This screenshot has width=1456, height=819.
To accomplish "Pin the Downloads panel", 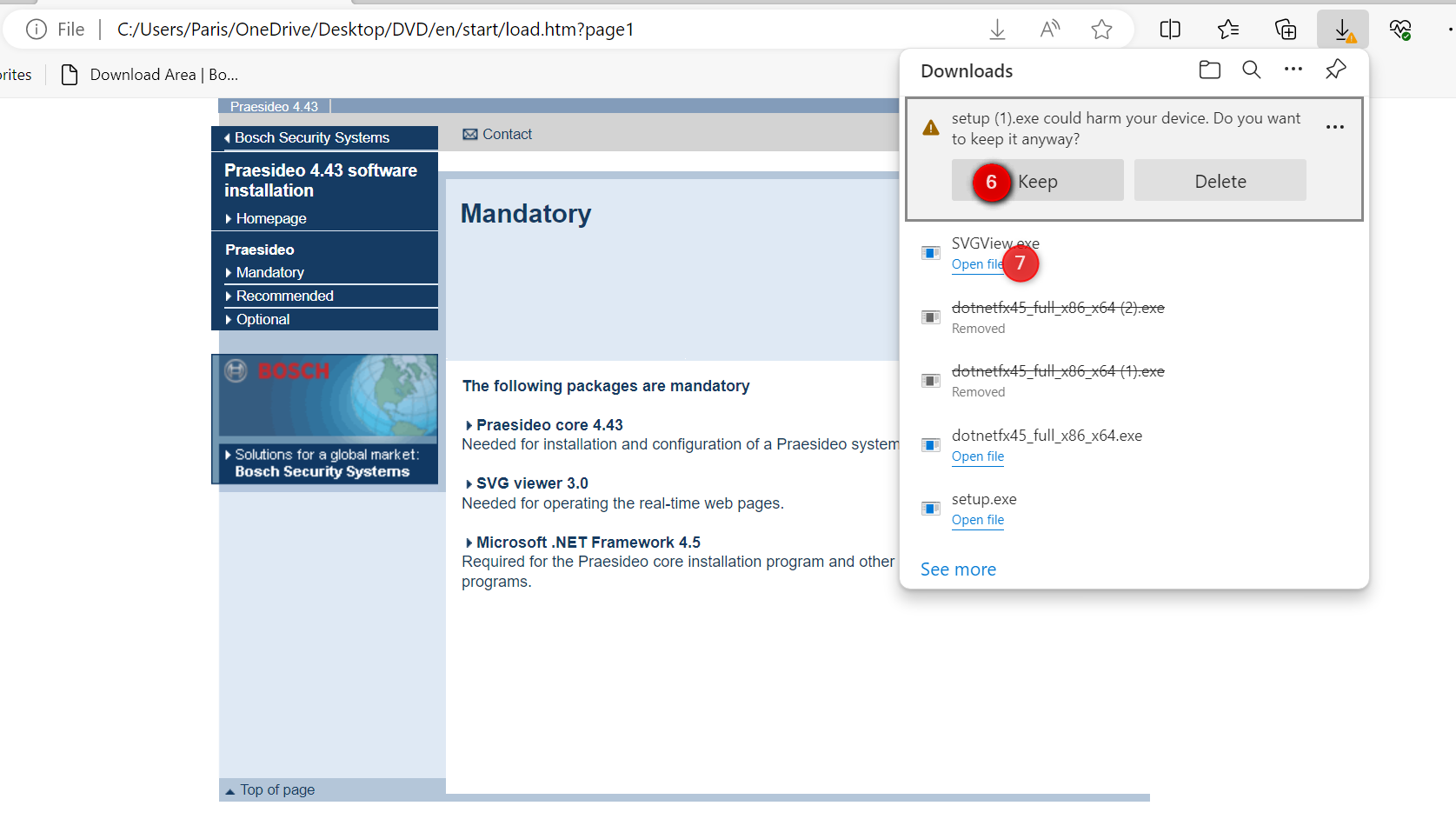I will [1335, 70].
